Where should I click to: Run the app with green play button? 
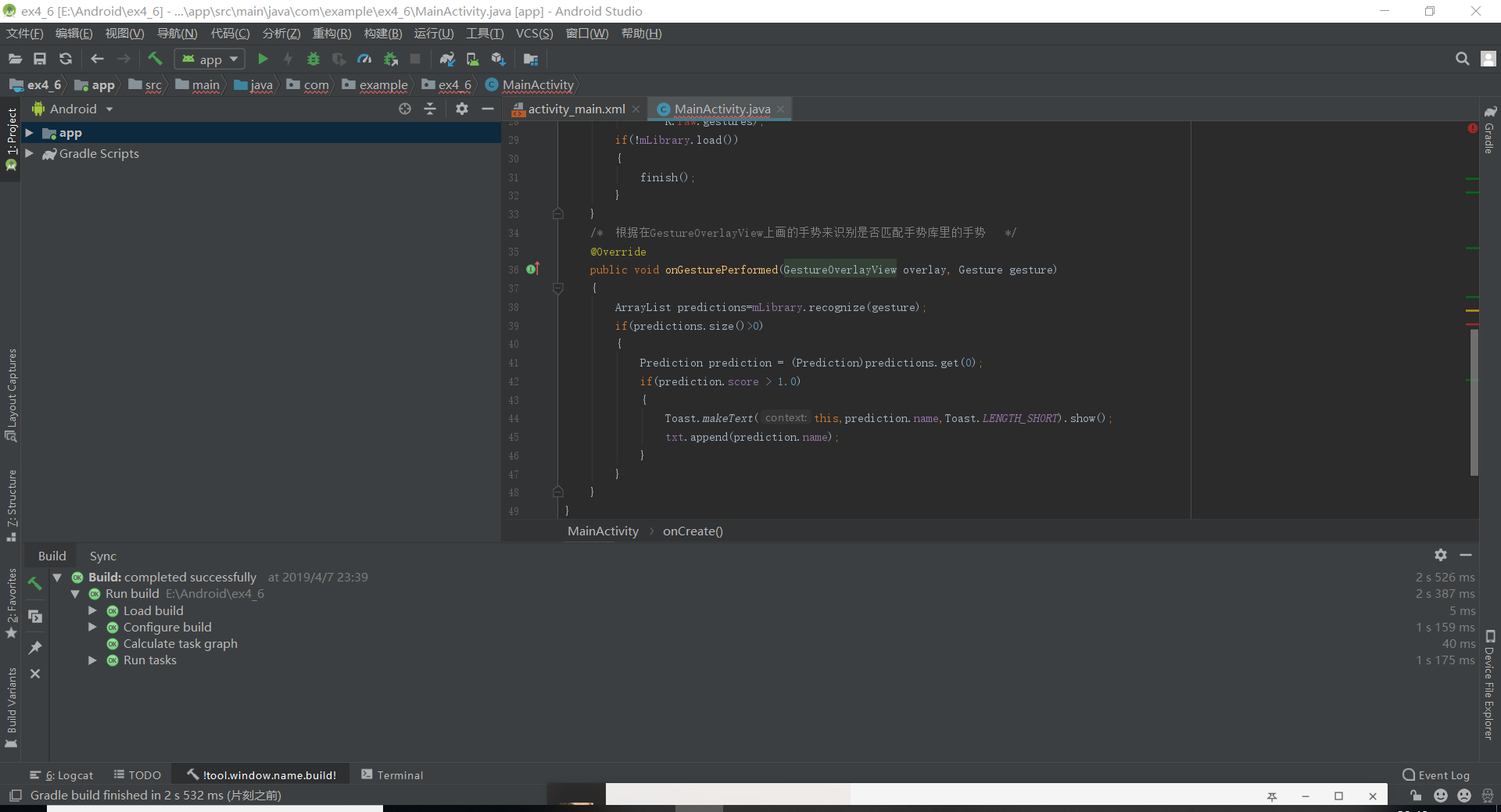pyautogui.click(x=263, y=59)
